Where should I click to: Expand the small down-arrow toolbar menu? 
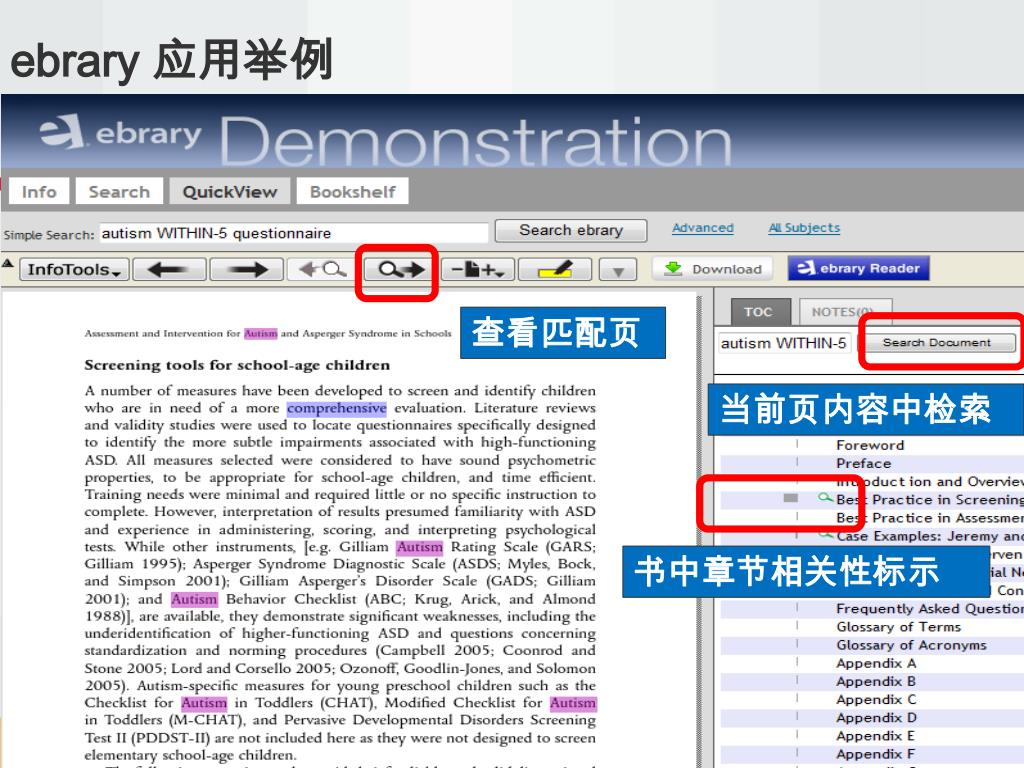point(618,269)
